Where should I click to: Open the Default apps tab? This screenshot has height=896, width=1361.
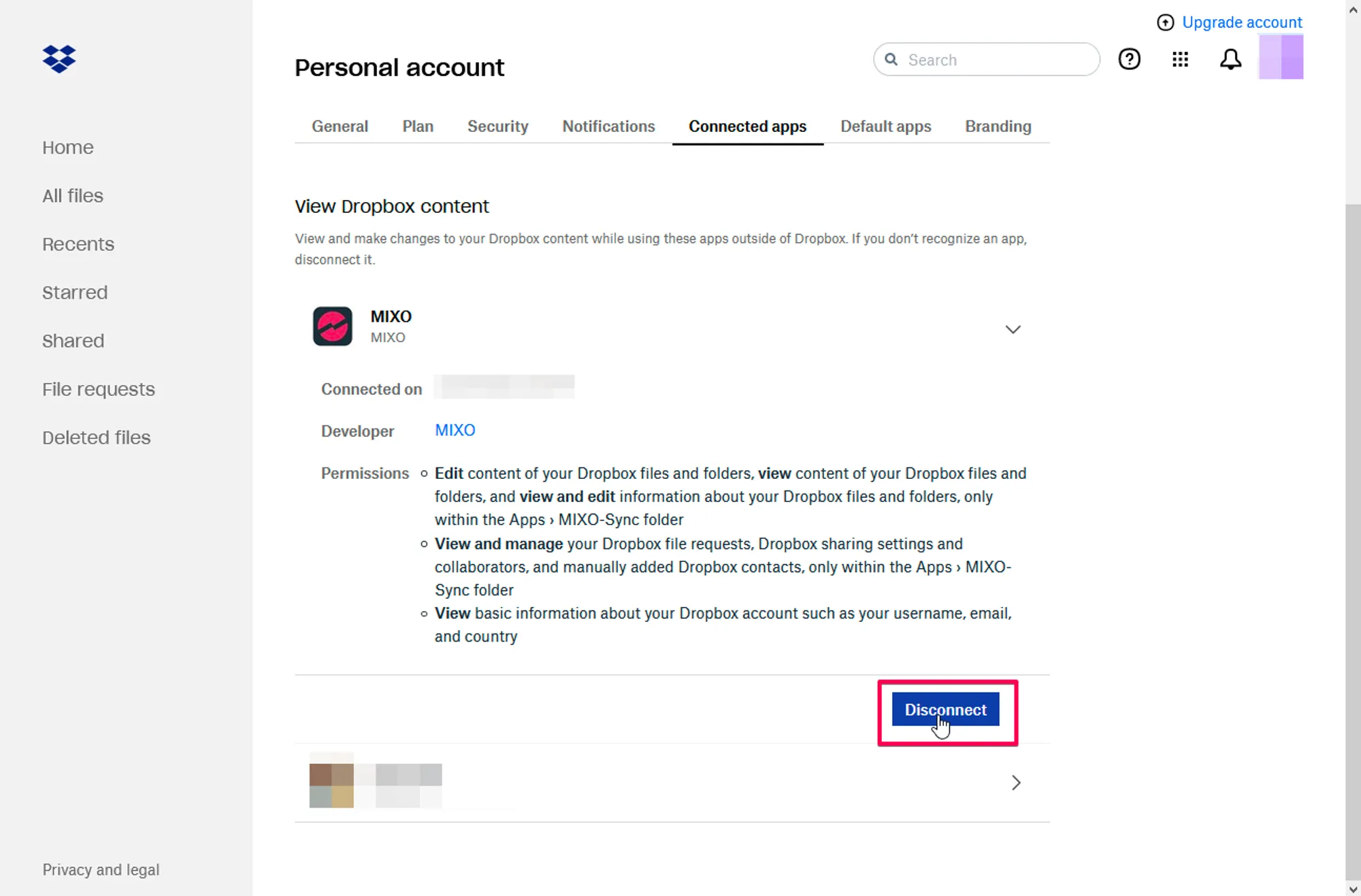coord(885,127)
